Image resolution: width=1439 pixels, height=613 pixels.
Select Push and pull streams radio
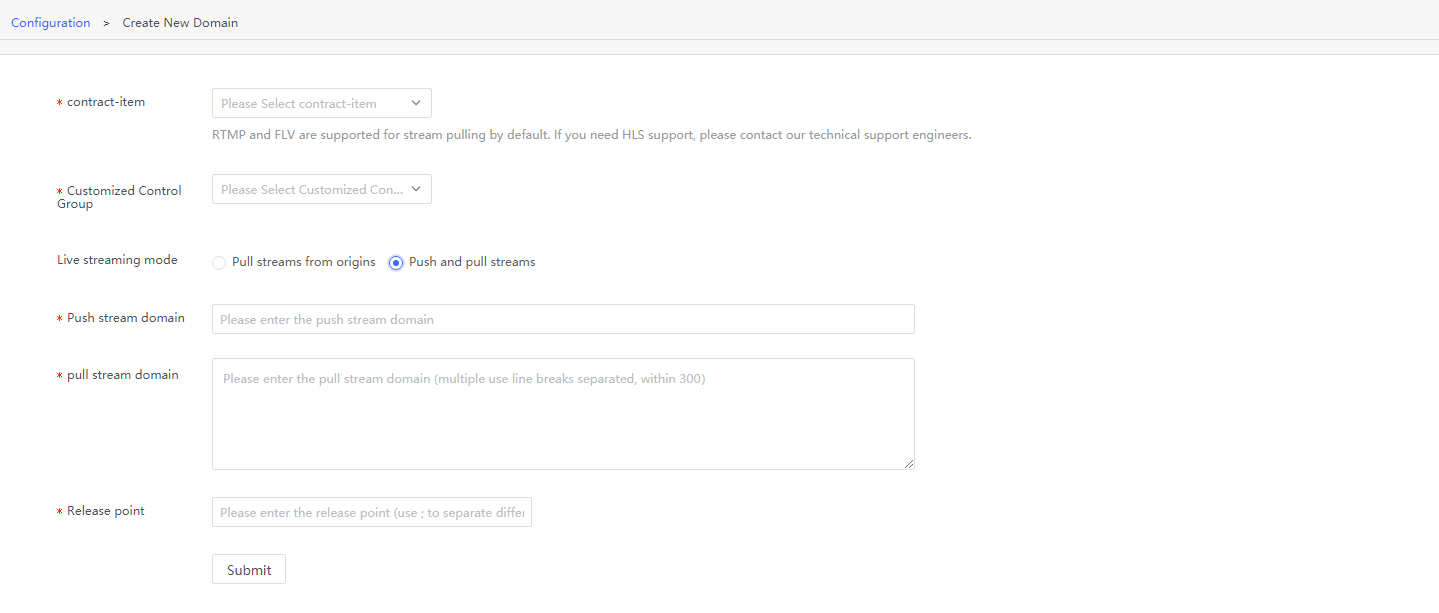coord(396,262)
